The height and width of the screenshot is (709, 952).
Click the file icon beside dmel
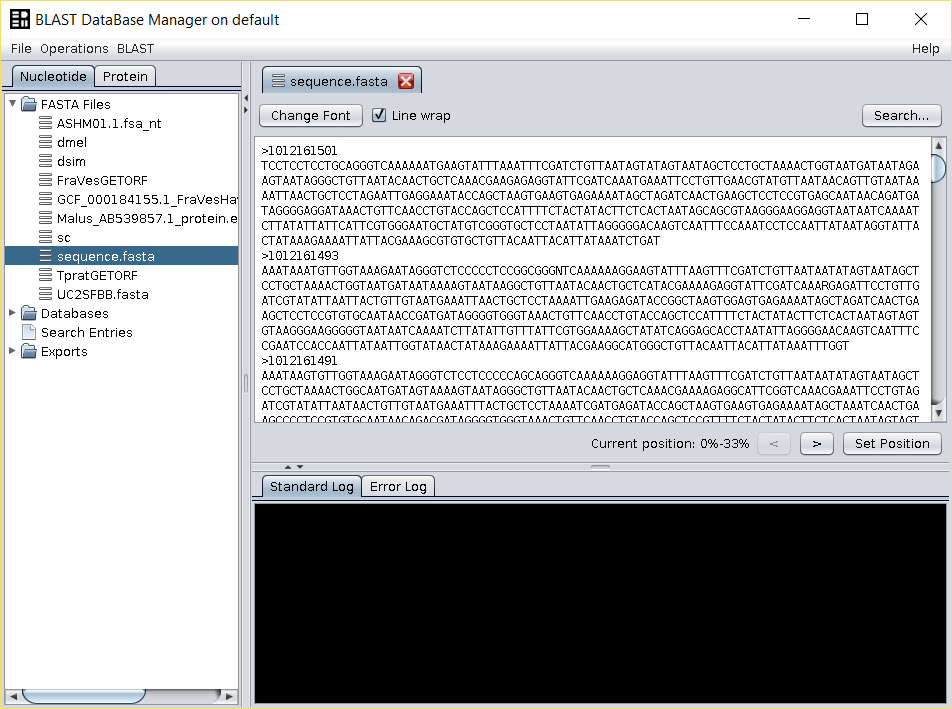[45, 142]
